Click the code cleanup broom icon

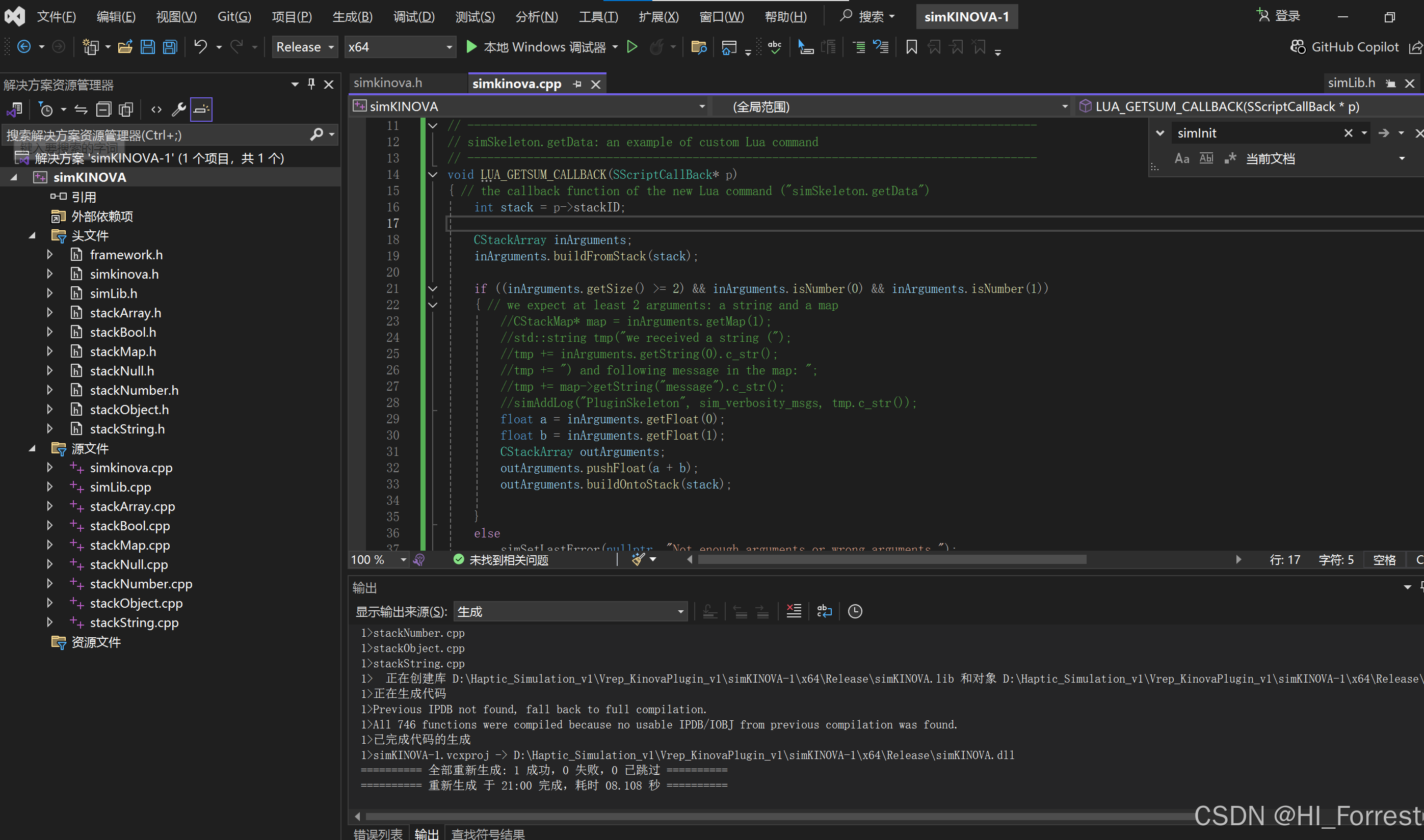(x=639, y=560)
